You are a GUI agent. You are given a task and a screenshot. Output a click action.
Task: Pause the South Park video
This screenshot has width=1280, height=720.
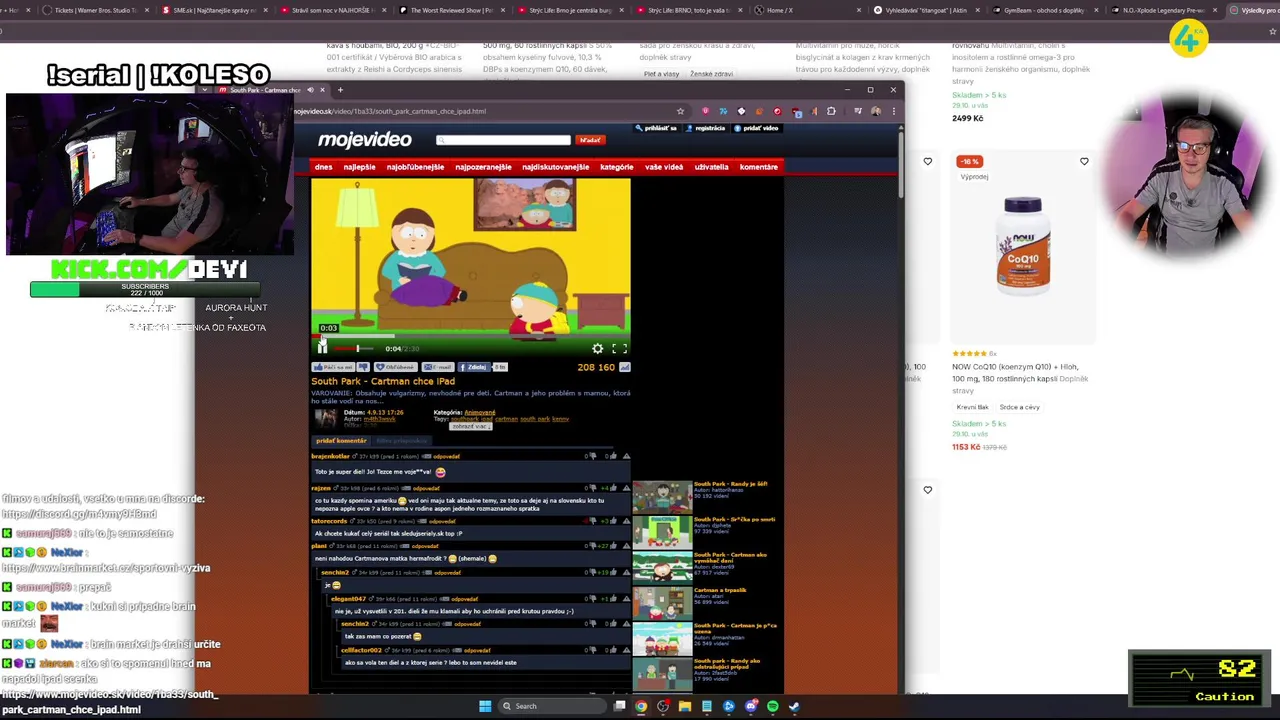coord(322,347)
